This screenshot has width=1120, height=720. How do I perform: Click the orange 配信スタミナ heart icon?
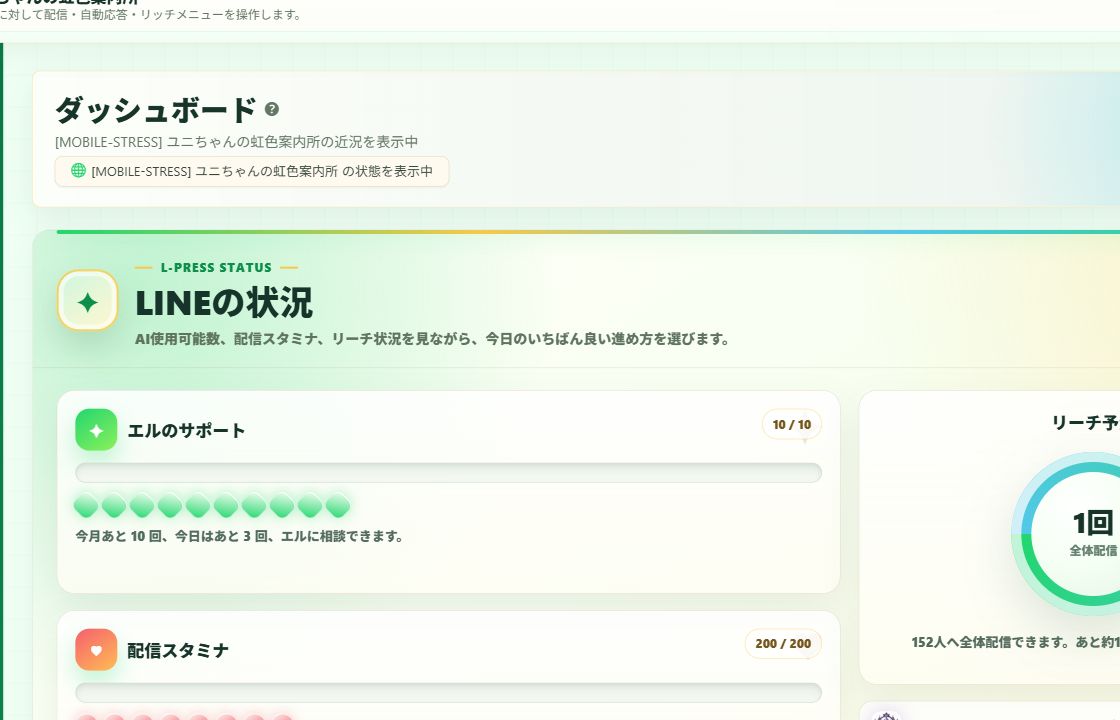point(96,650)
